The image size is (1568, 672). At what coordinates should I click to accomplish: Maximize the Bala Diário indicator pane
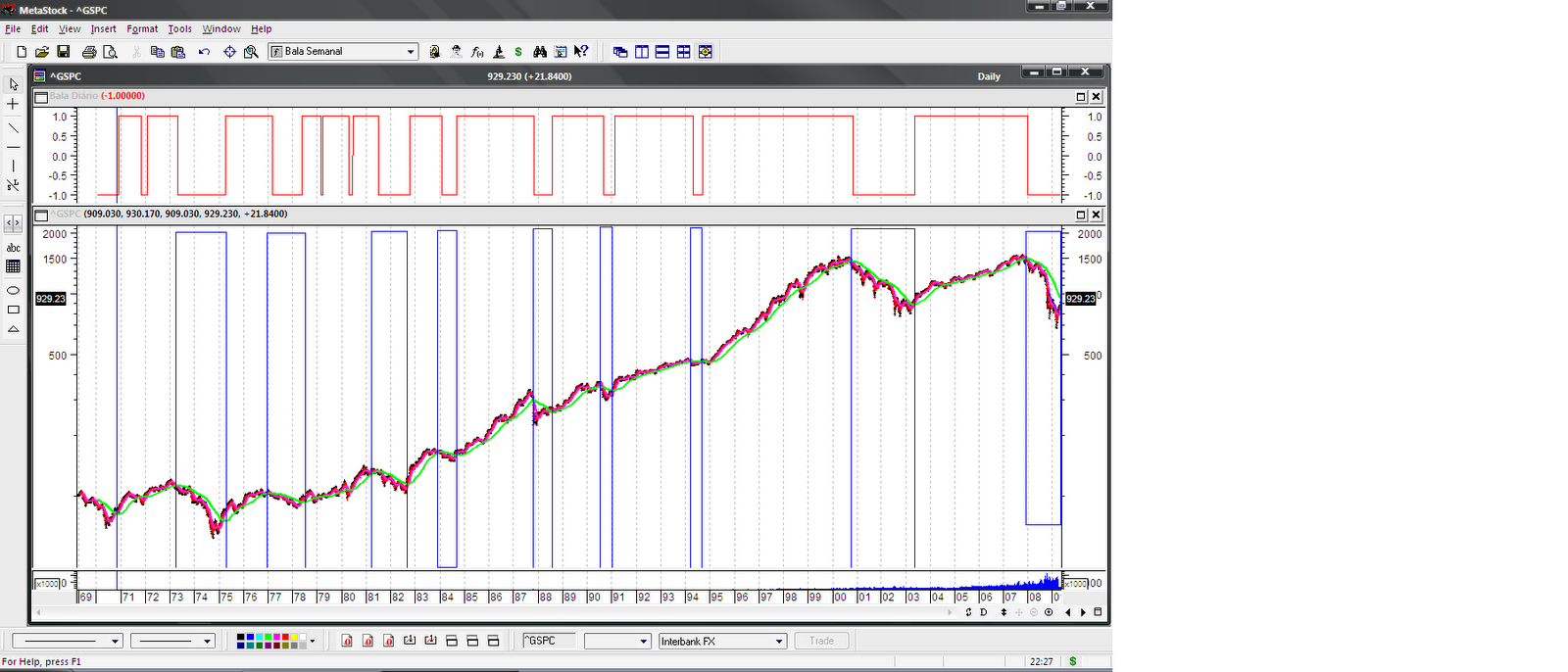coord(1081,97)
